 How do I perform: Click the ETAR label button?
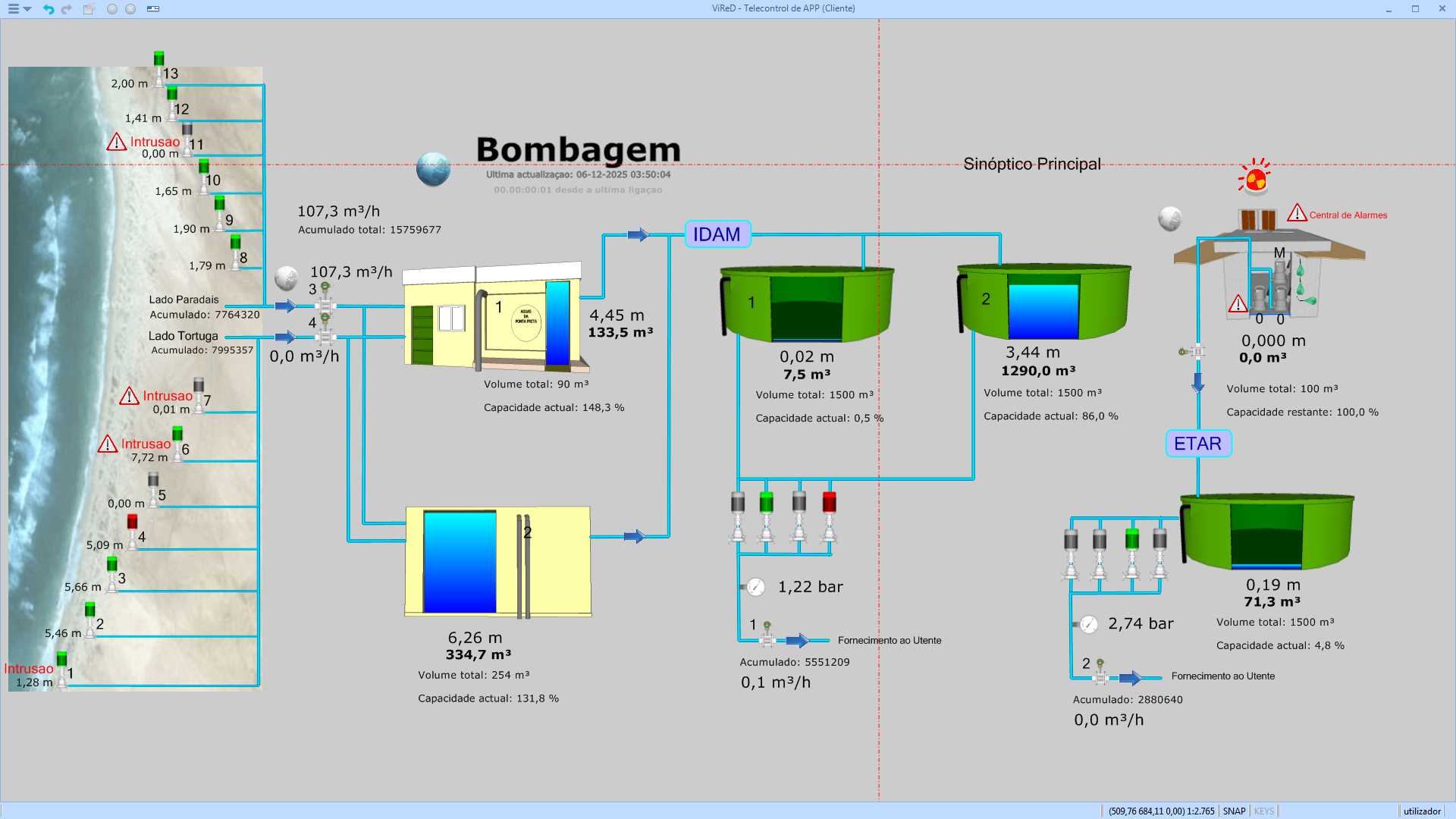(1197, 444)
